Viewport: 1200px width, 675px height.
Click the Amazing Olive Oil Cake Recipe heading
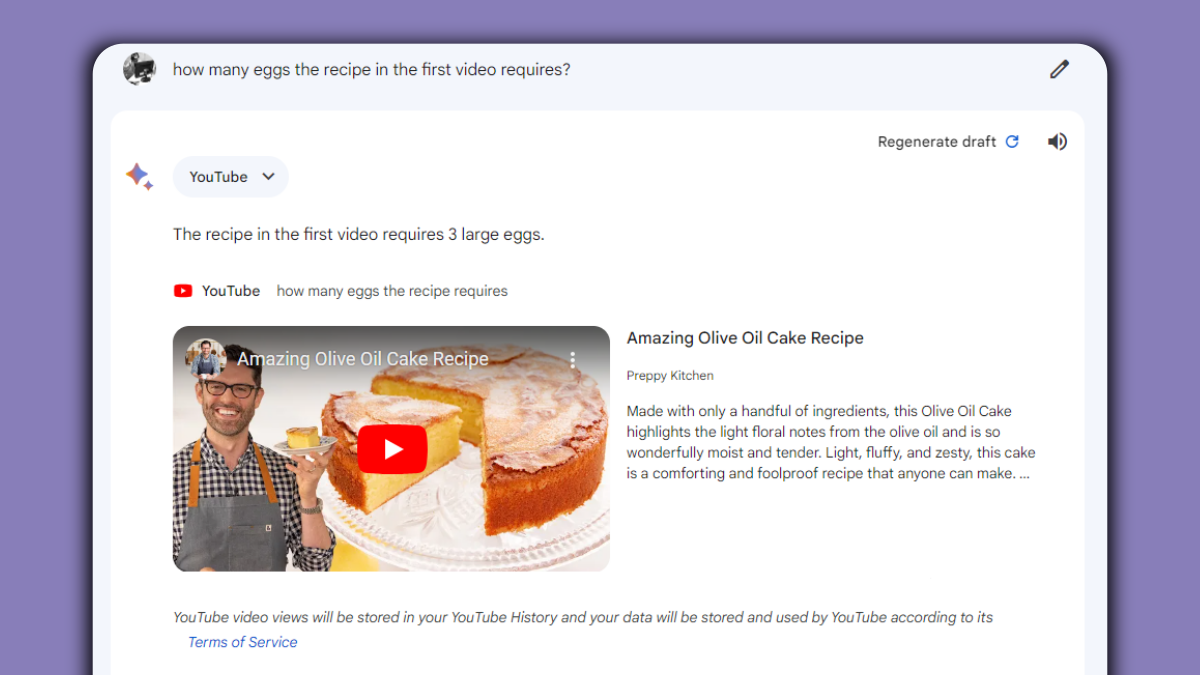745,338
